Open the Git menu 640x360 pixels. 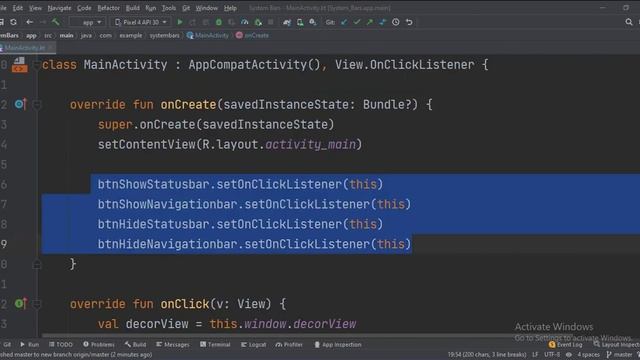[x=186, y=8]
